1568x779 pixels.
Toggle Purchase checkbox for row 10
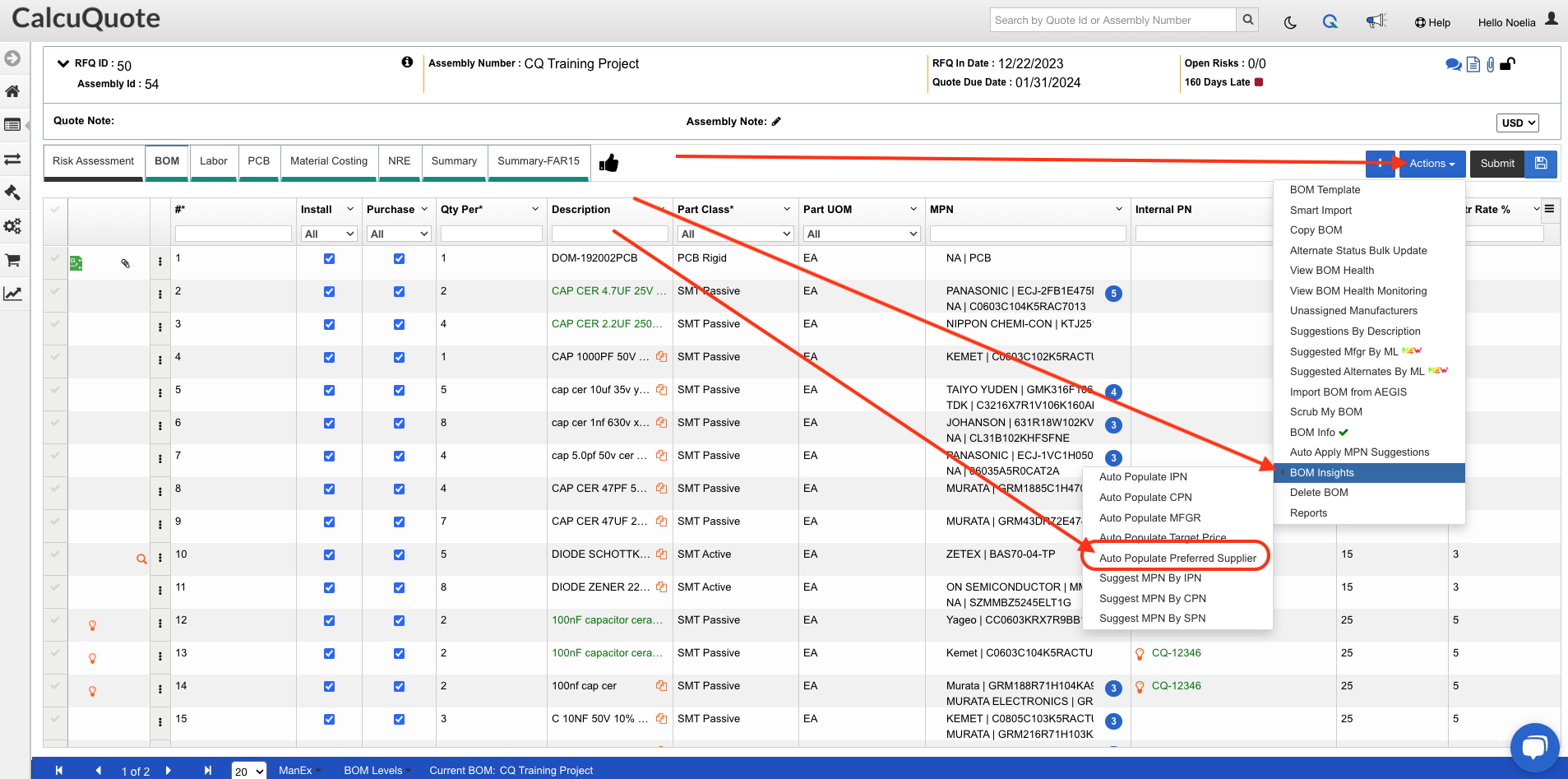(399, 554)
